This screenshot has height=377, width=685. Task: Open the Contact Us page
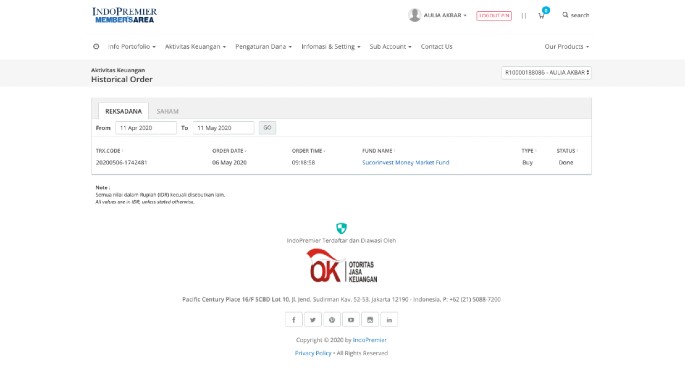[x=436, y=46]
